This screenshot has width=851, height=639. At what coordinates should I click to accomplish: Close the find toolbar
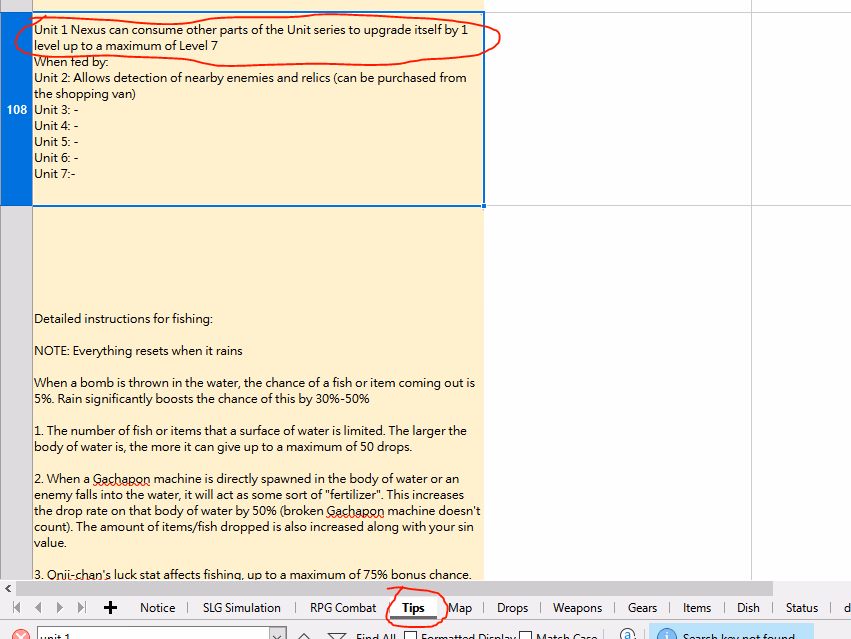[x=20, y=635]
